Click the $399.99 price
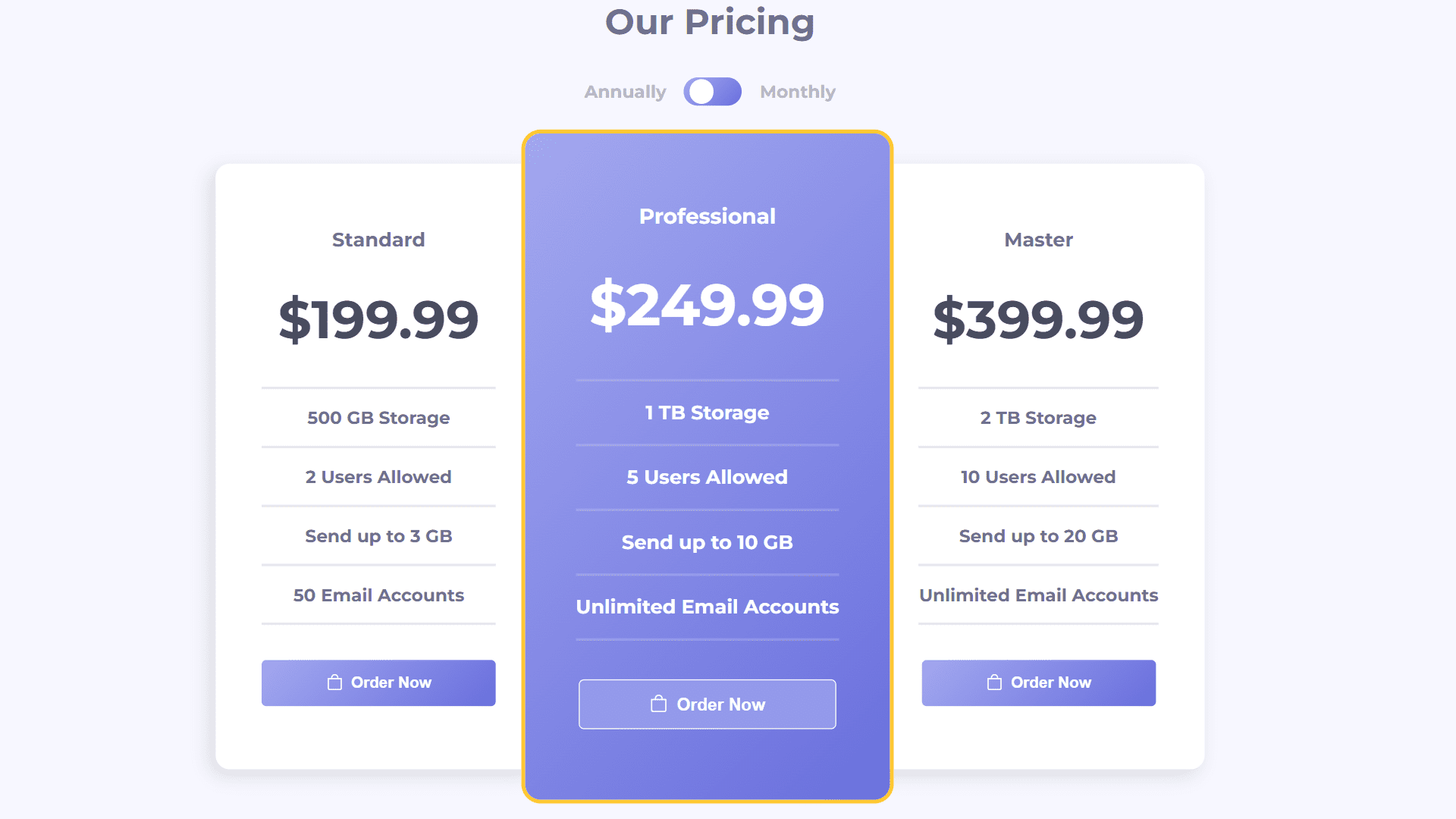Image resolution: width=1456 pixels, height=819 pixels. tap(1038, 319)
